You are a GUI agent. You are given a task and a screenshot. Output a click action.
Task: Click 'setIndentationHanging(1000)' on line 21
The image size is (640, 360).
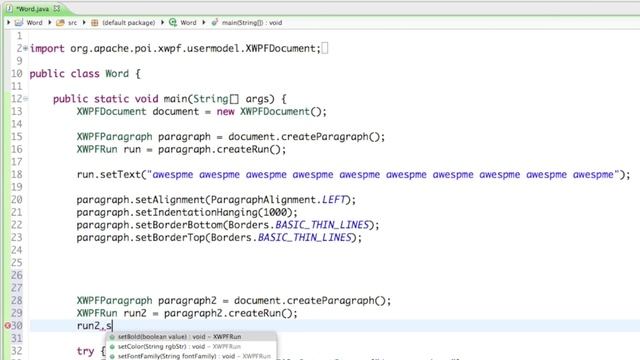213,212
